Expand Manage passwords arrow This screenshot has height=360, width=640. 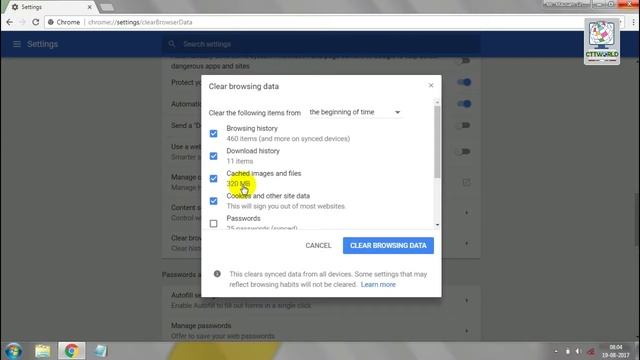coord(467,331)
